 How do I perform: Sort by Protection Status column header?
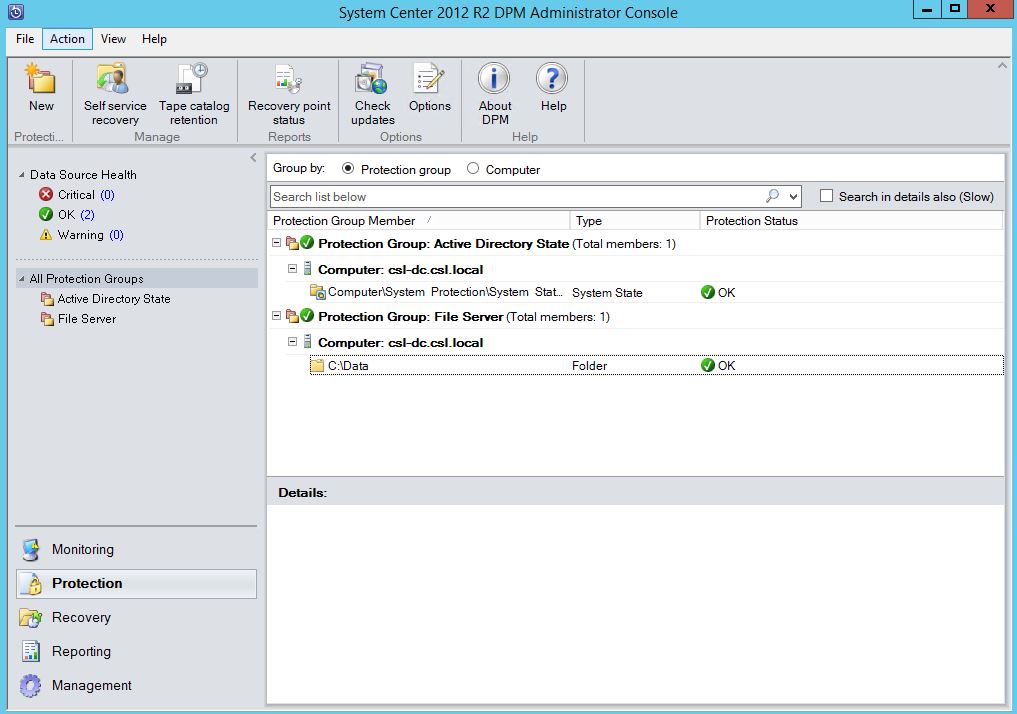(852, 220)
